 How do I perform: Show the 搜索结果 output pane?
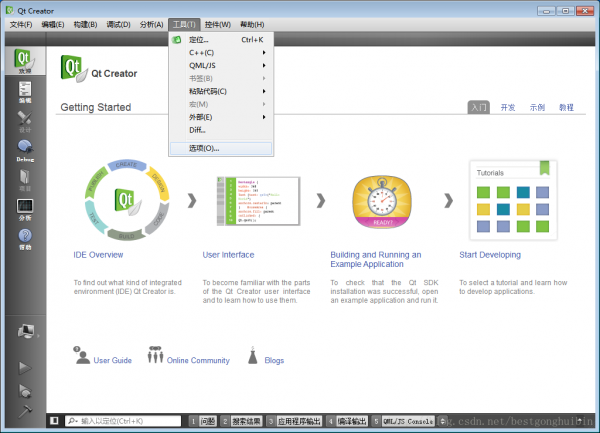point(242,421)
